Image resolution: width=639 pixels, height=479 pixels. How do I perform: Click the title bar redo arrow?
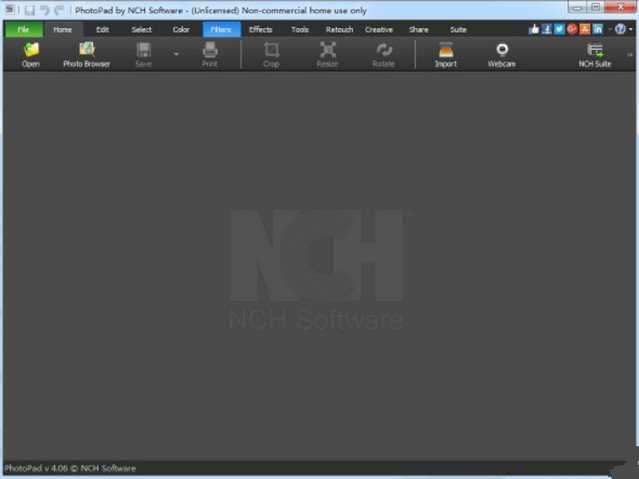59,10
